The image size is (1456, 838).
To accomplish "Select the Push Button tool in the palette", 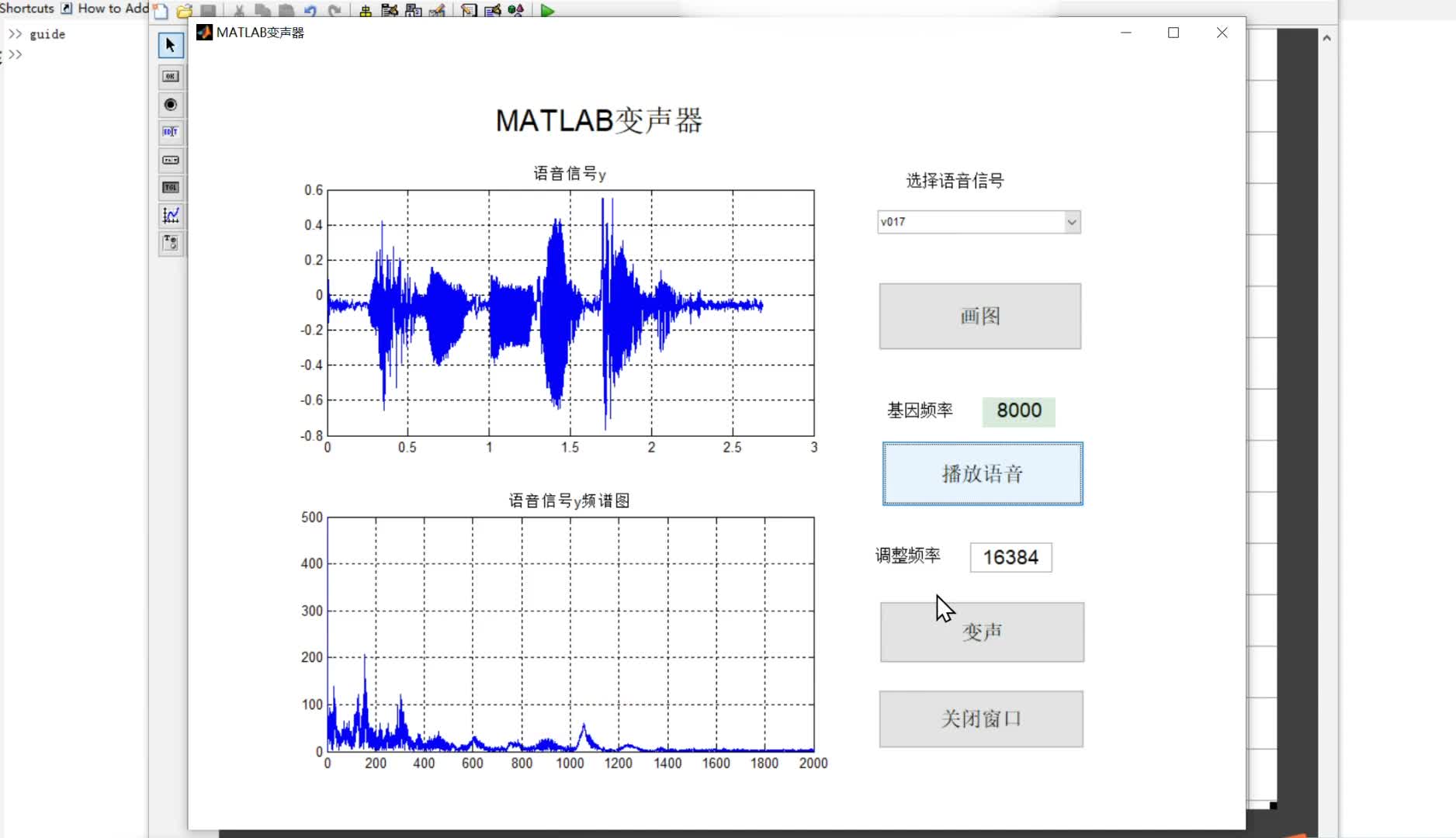I will pos(170,76).
